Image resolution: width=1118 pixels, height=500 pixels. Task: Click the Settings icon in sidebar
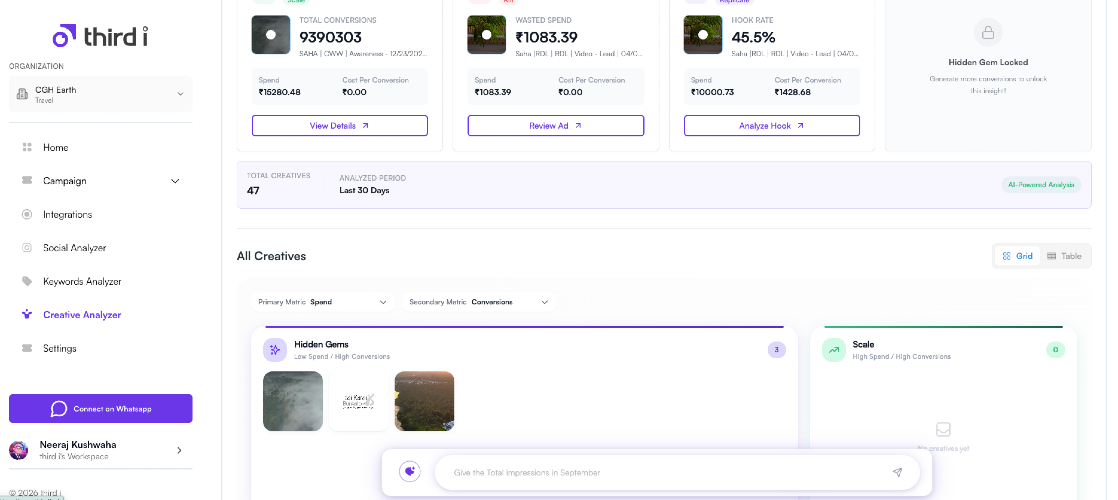pos(26,348)
